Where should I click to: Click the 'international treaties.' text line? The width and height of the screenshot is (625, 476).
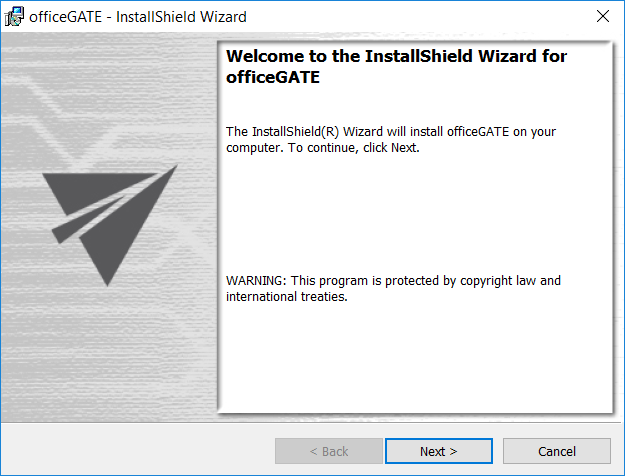287,297
